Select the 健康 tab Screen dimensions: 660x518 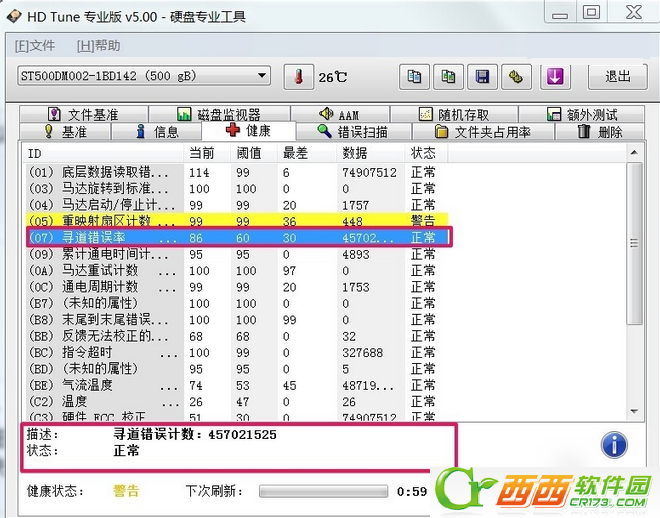(249, 131)
